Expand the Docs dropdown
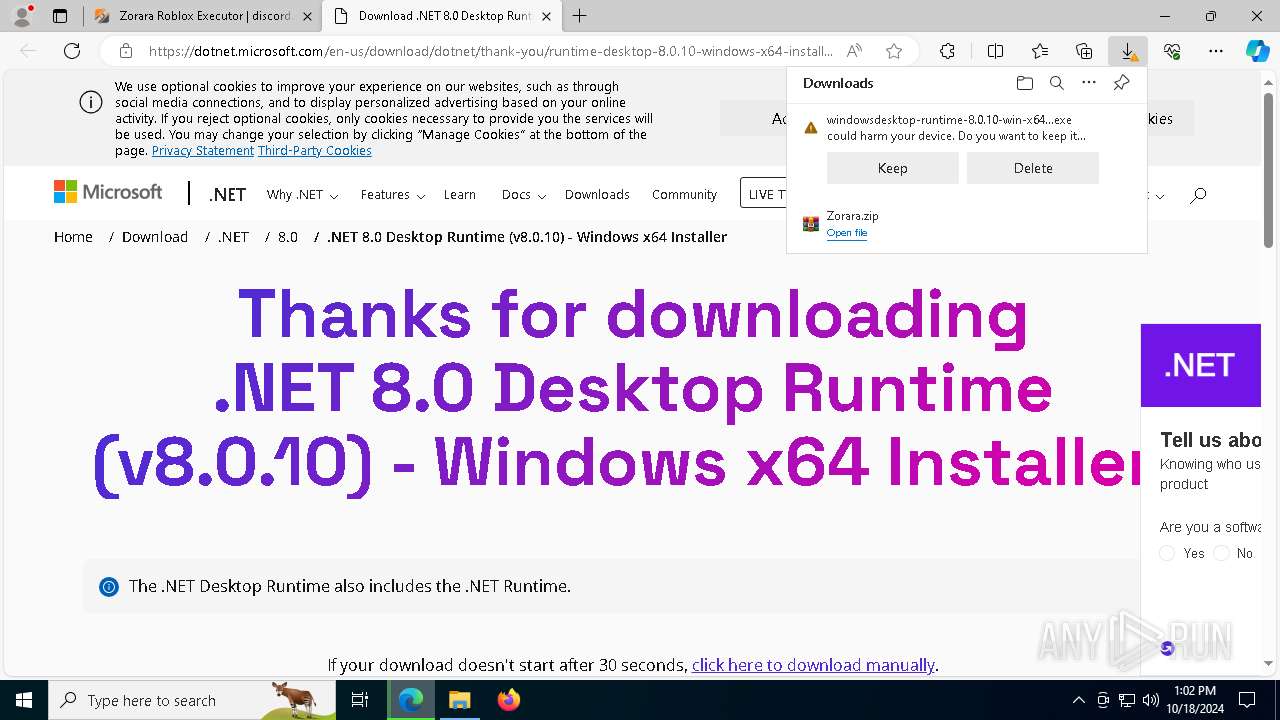Viewport: 1280px width, 720px height. [x=523, y=195]
